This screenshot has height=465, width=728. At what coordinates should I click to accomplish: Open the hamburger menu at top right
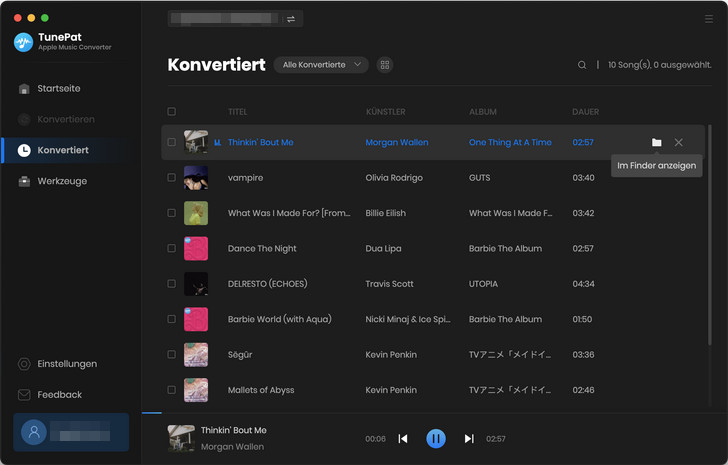pyautogui.click(x=708, y=19)
